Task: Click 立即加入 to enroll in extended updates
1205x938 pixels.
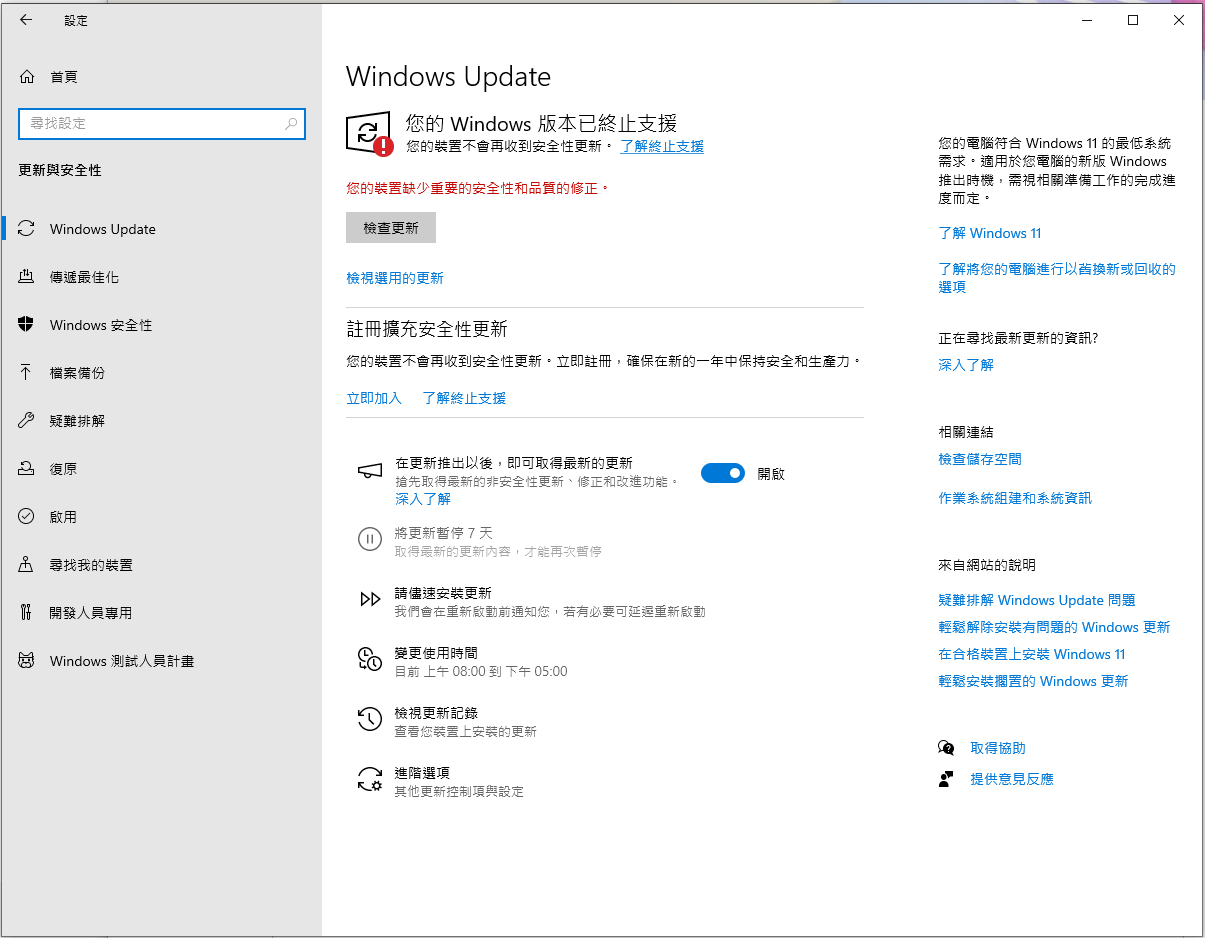Action: (x=374, y=398)
